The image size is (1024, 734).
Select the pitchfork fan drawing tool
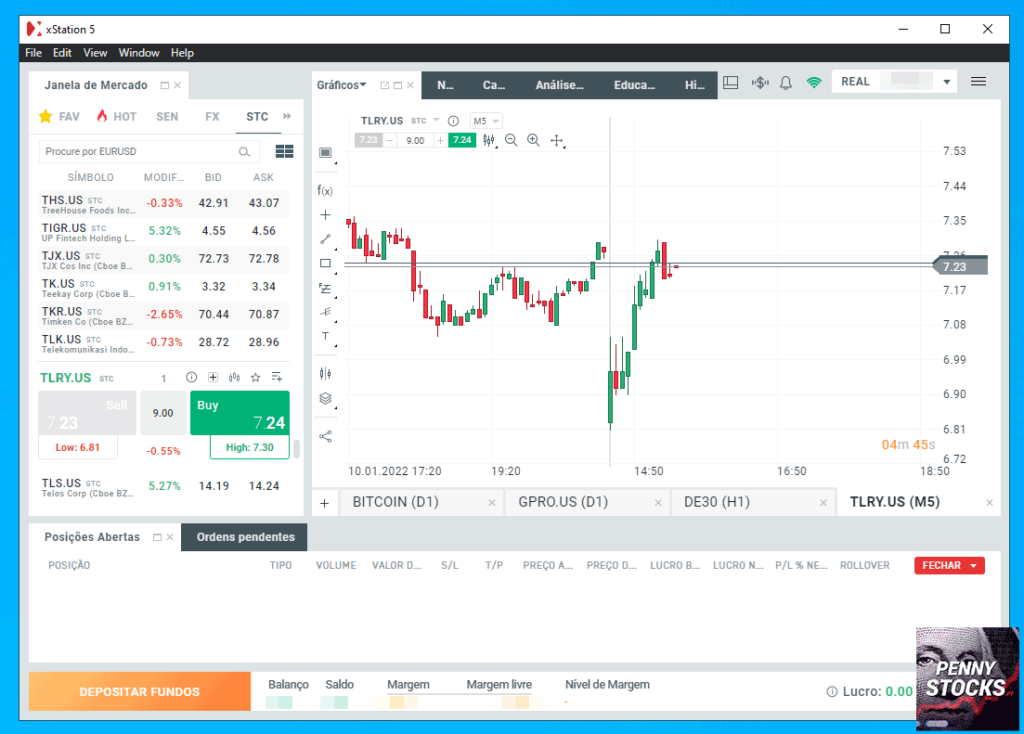pyautogui.click(x=325, y=312)
